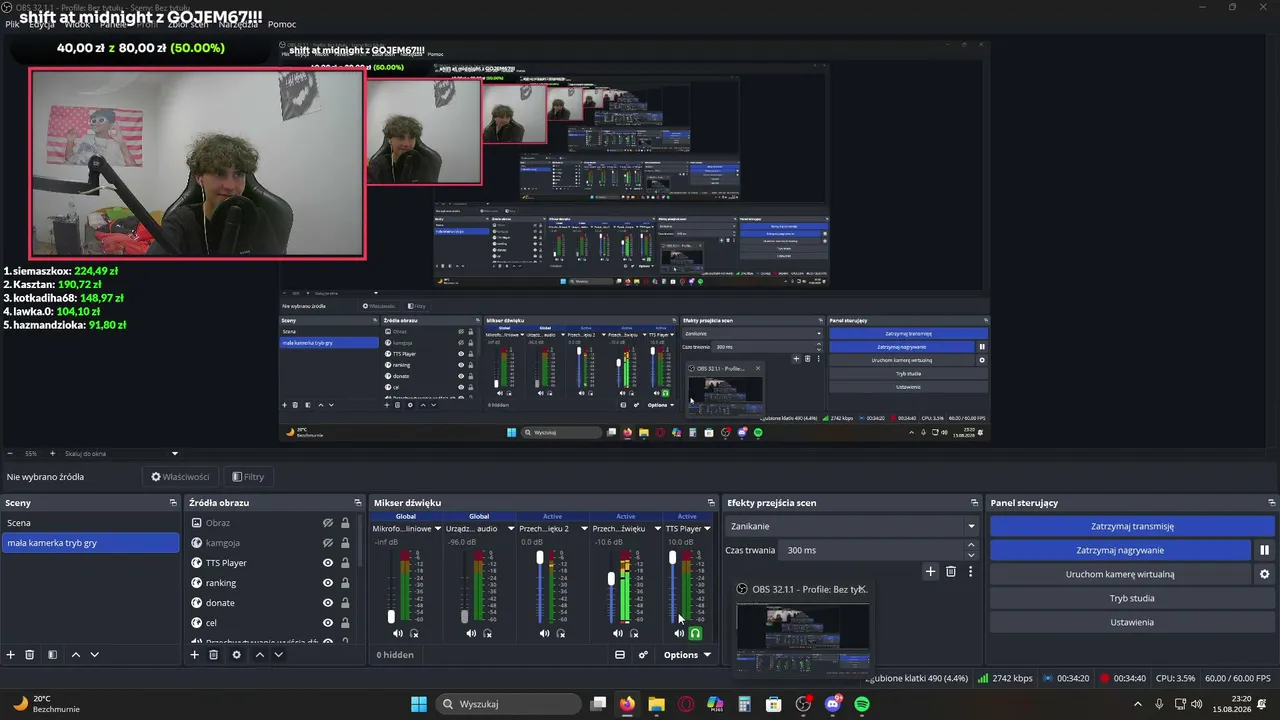Open Spotify from the taskbar
The image size is (1280, 720).
[x=862, y=704]
